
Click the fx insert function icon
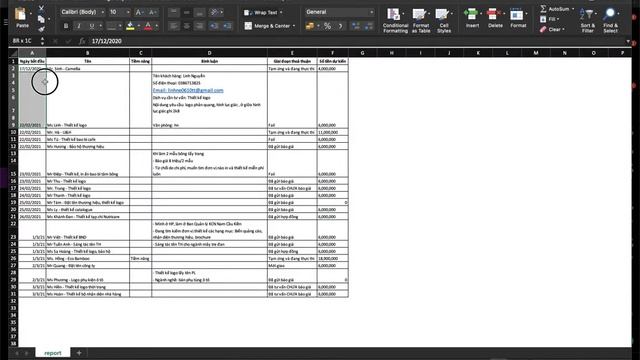(x=82, y=41)
